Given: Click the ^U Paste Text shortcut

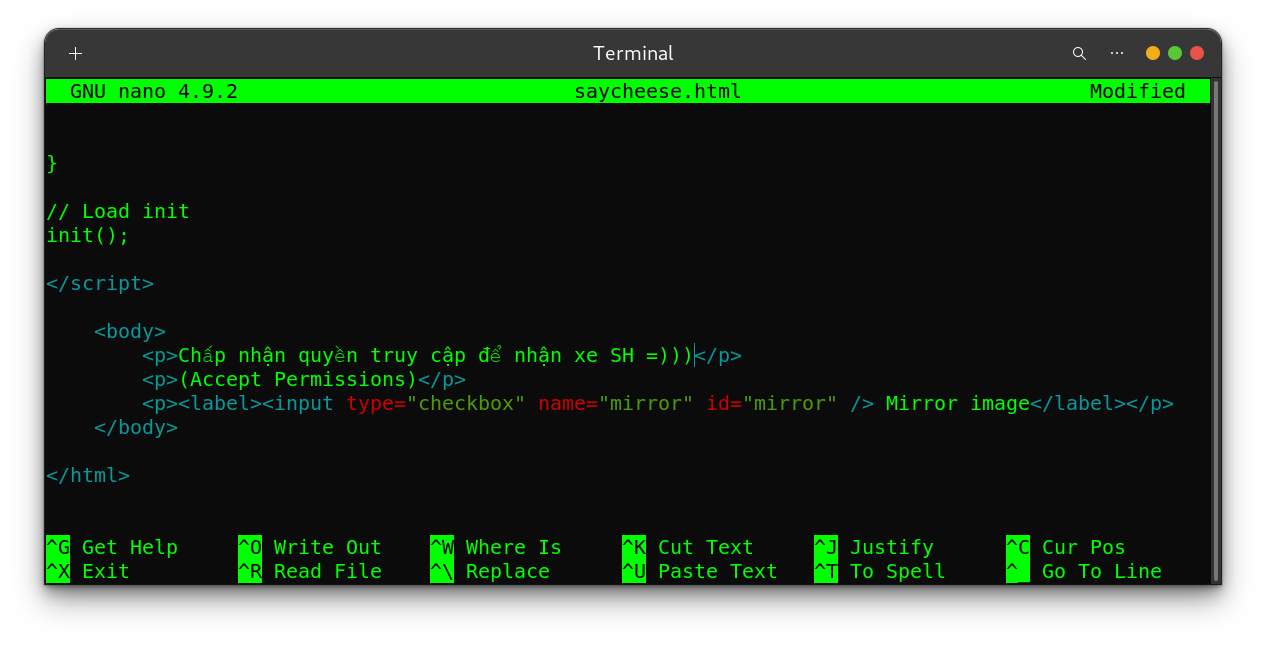Looking at the screenshot, I should tap(700, 571).
